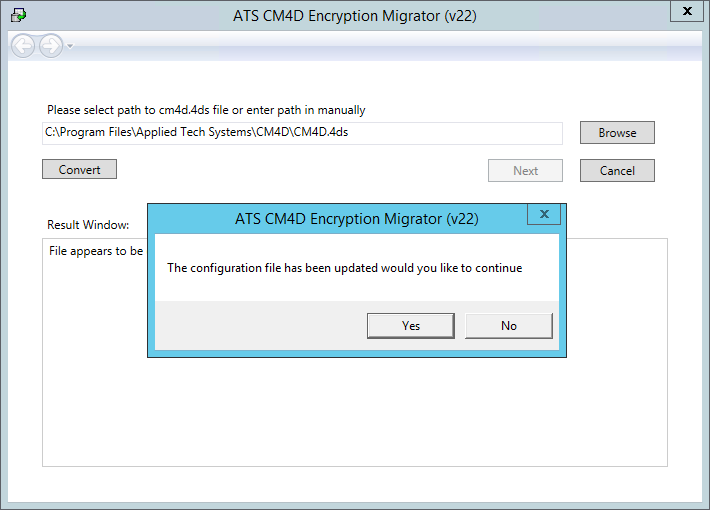Click the main window's title text
710x510 pixels.
point(356,17)
